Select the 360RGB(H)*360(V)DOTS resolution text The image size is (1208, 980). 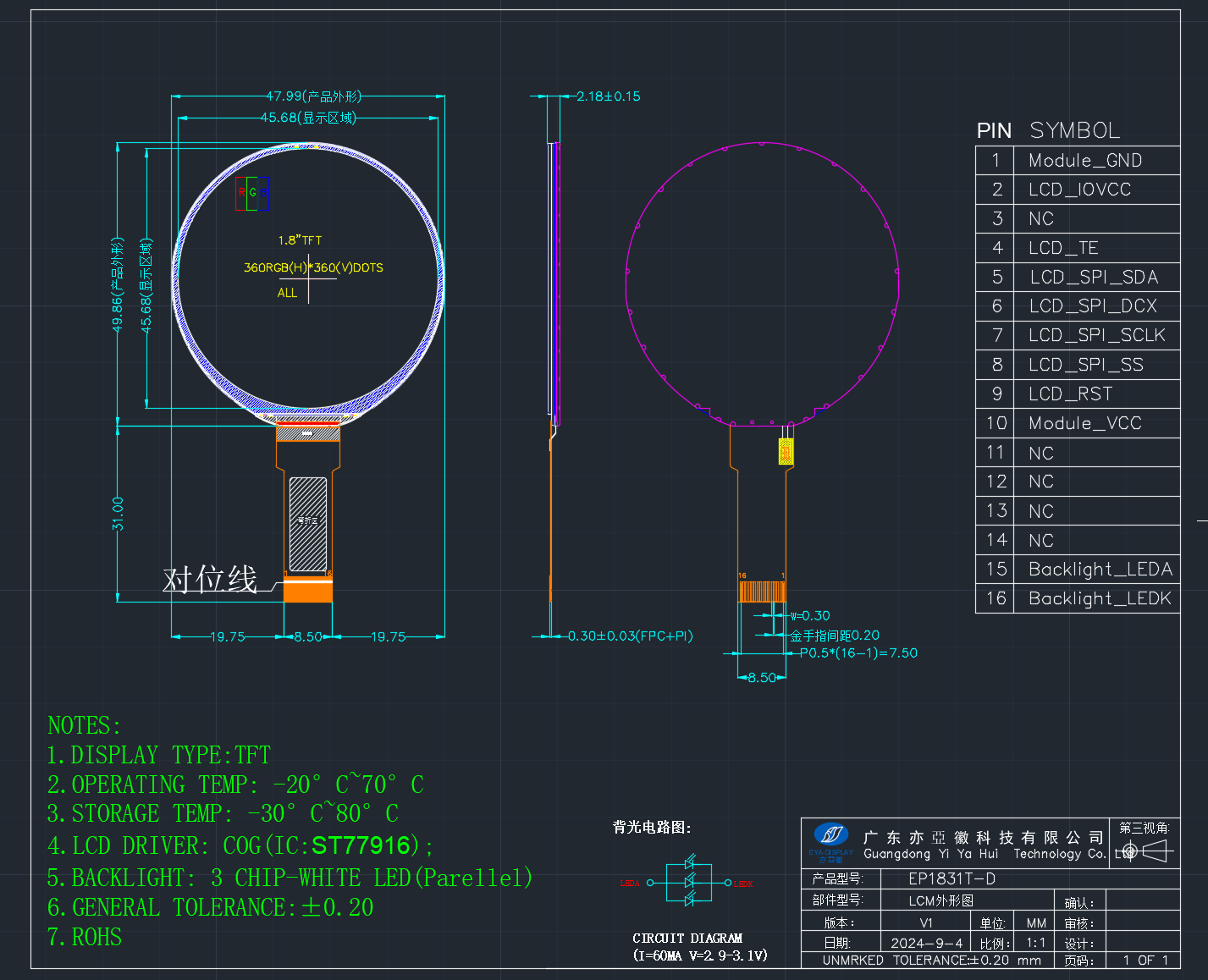click(x=313, y=267)
